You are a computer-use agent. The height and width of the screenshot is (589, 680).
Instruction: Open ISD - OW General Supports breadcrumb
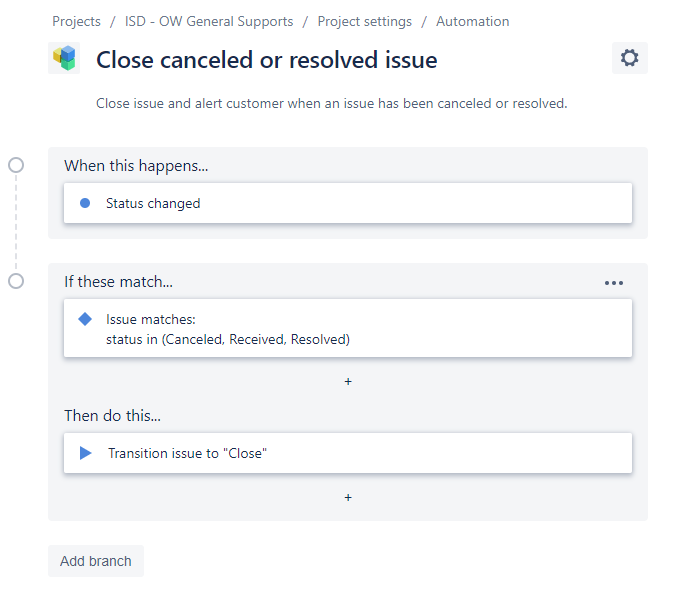point(209,21)
